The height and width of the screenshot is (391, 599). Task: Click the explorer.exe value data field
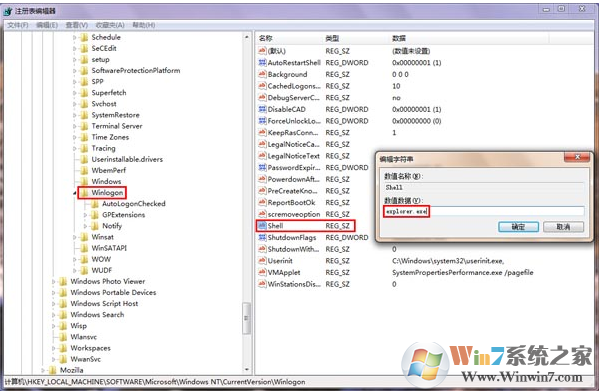pos(484,211)
